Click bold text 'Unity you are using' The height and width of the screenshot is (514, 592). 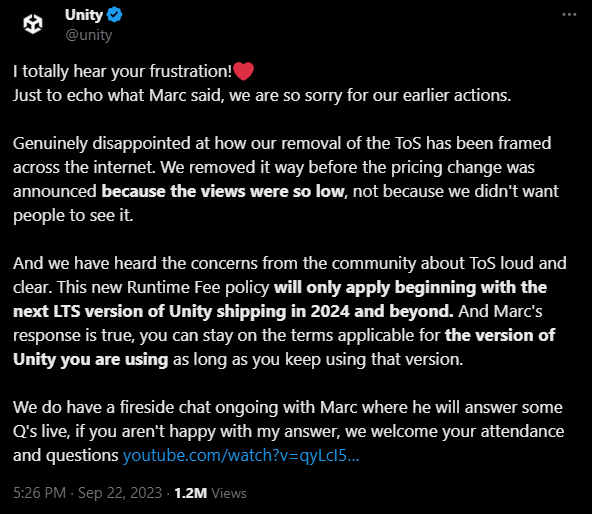click(91, 360)
